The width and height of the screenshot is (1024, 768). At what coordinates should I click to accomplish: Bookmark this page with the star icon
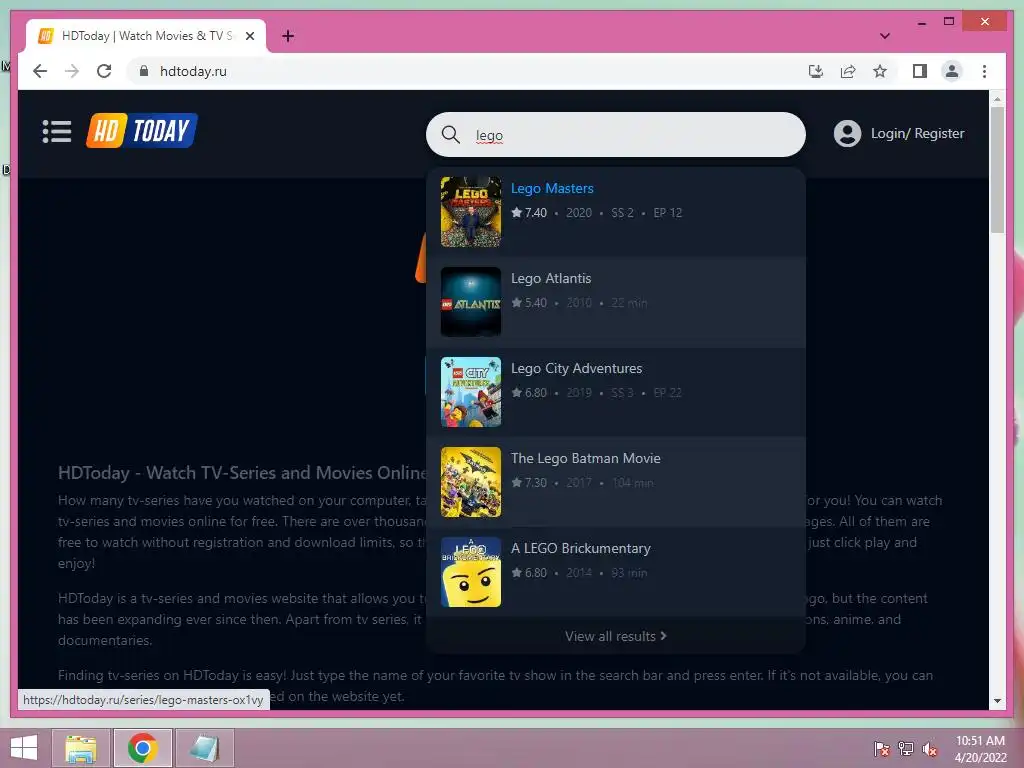tap(880, 71)
